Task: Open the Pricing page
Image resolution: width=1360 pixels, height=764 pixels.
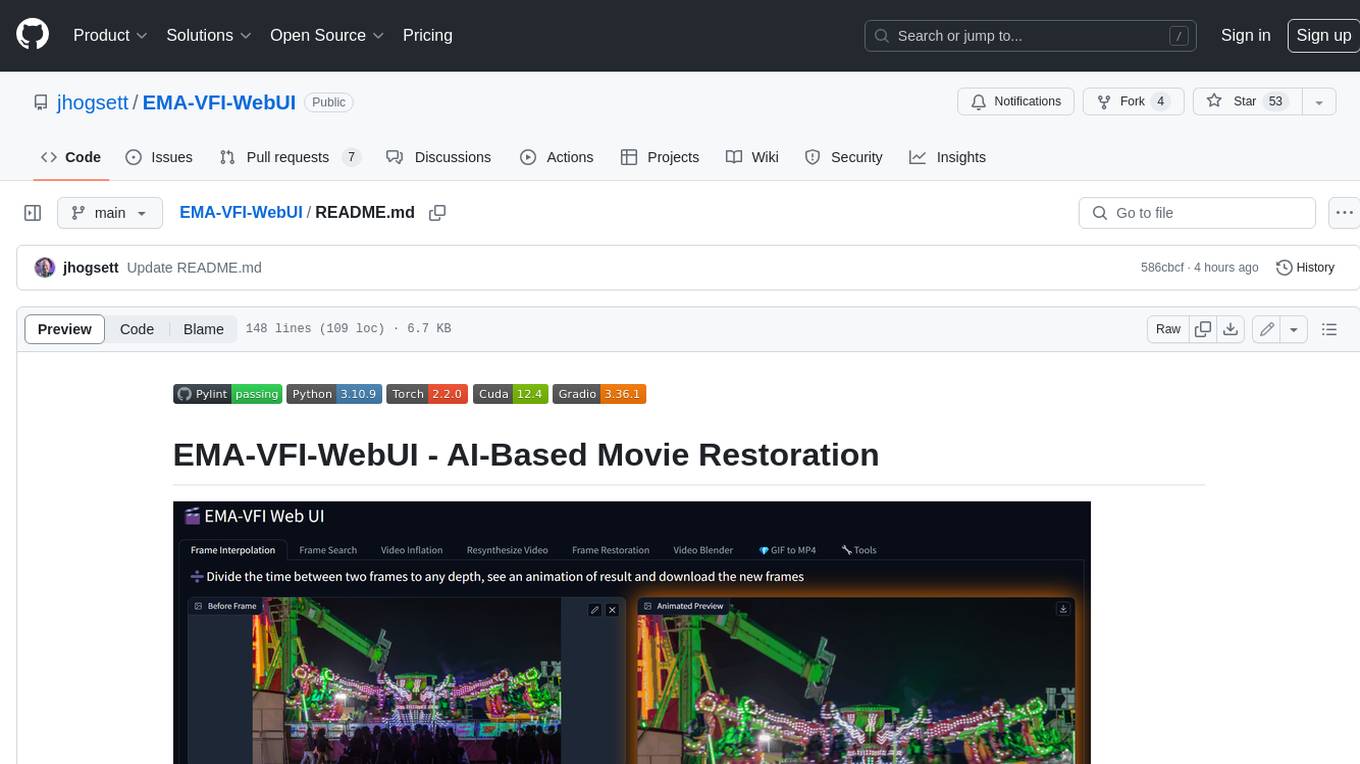Action: click(x=427, y=35)
